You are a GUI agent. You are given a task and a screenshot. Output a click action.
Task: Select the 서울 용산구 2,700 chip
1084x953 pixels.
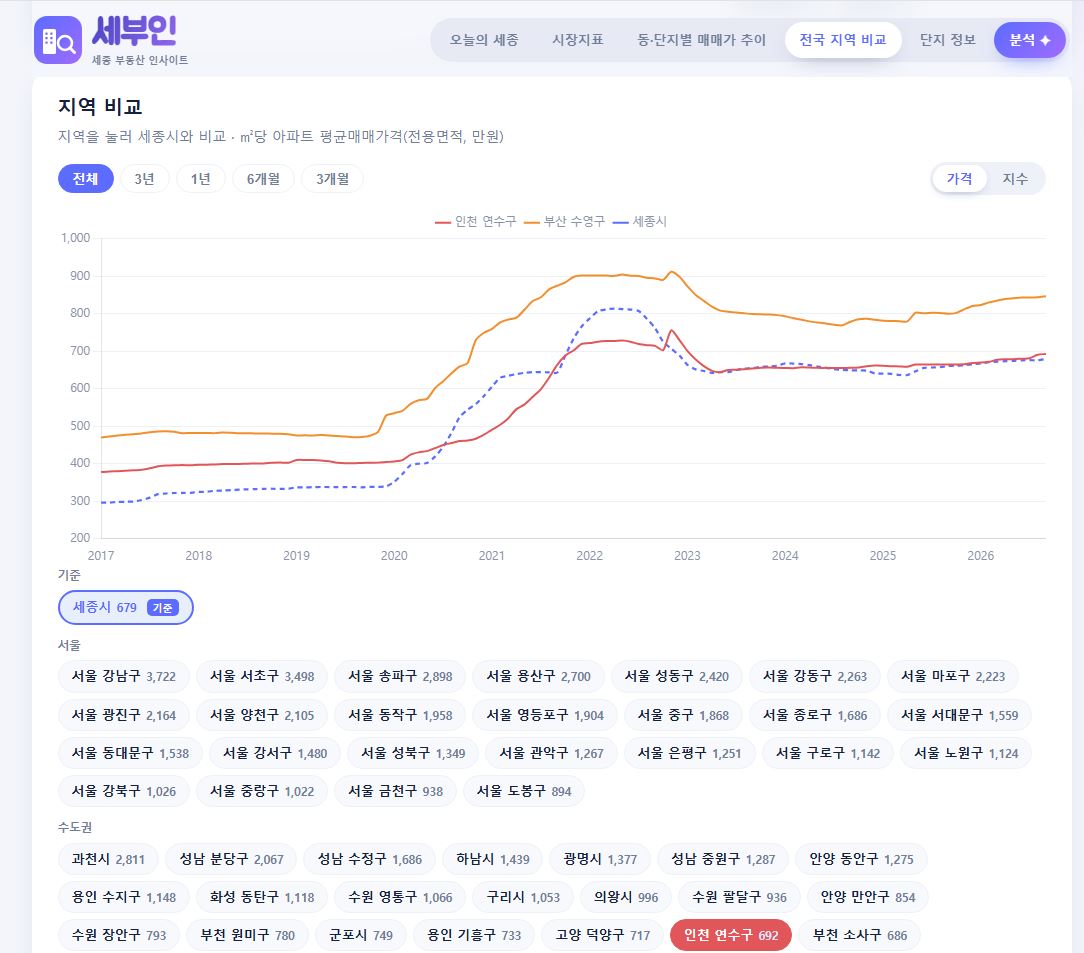(x=539, y=677)
